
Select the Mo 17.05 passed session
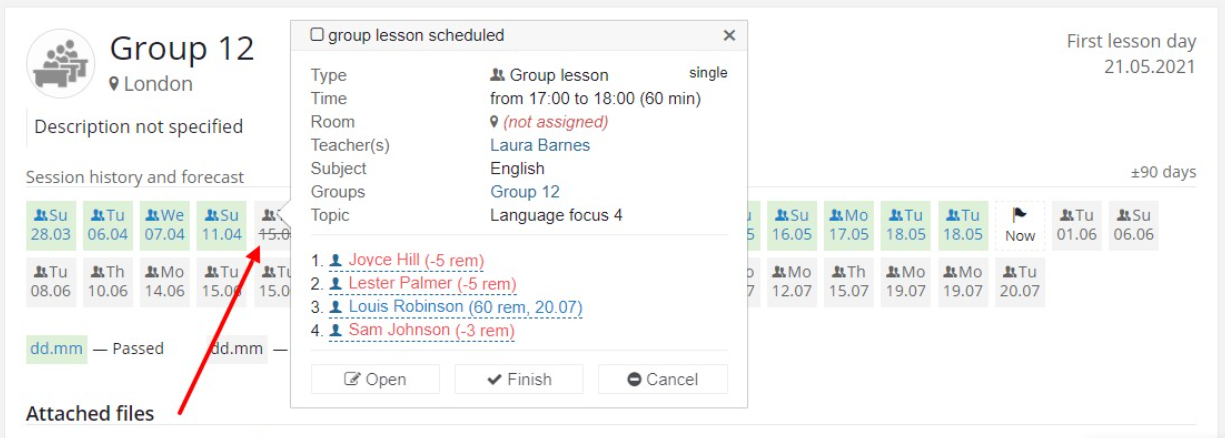(x=849, y=225)
